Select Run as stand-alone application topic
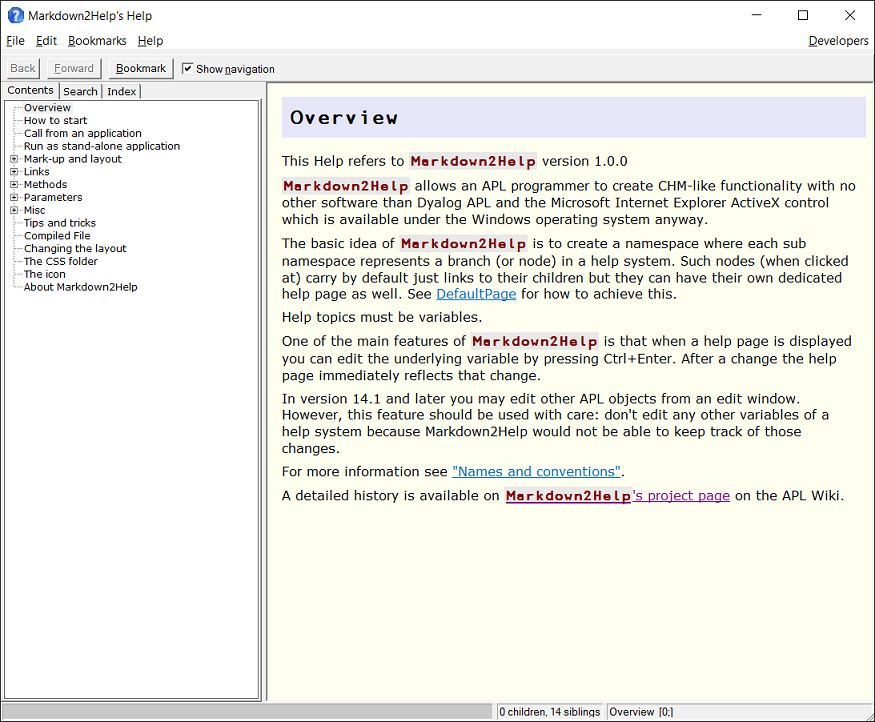The width and height of the screenshot is (875, 722). point(102,146)
